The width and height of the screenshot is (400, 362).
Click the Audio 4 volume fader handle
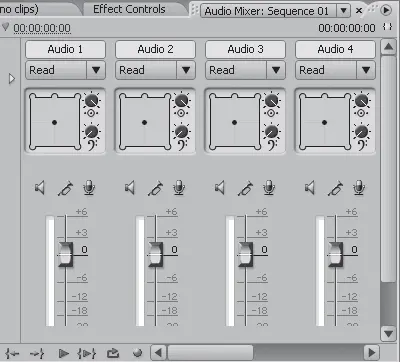point(335,255)
